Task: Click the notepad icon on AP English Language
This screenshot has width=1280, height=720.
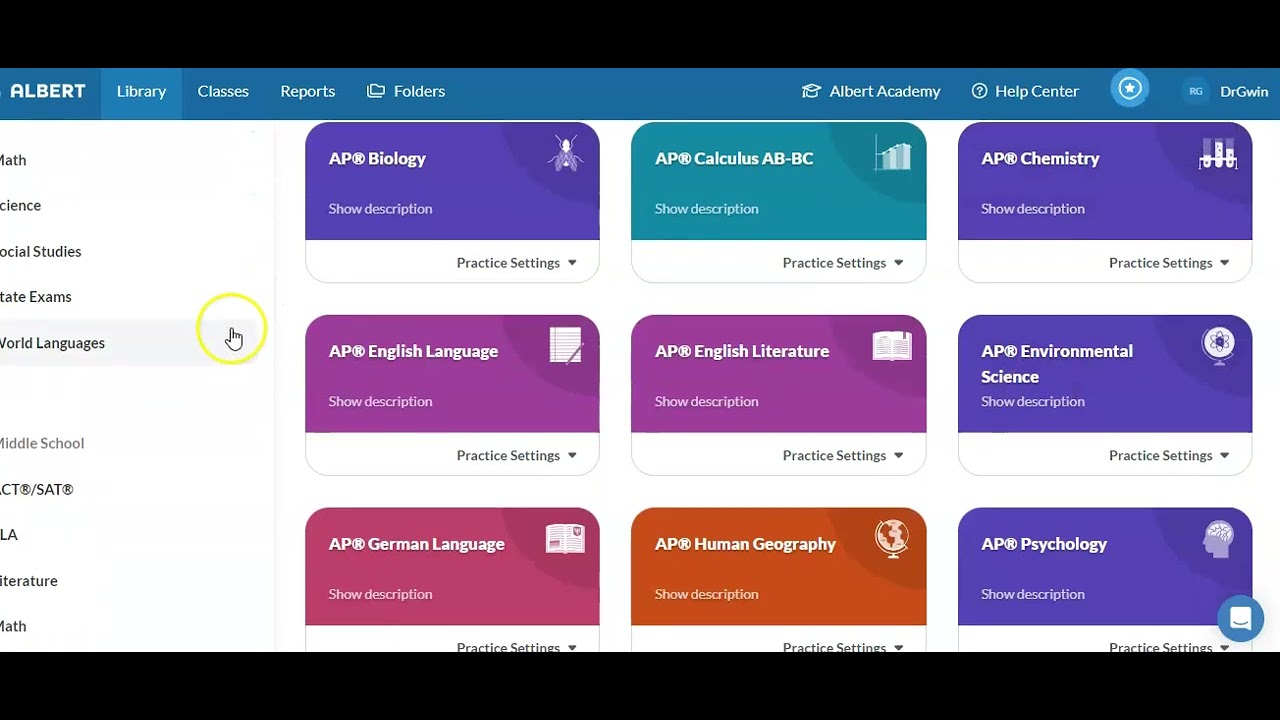Action: click(x=565, y=346)
